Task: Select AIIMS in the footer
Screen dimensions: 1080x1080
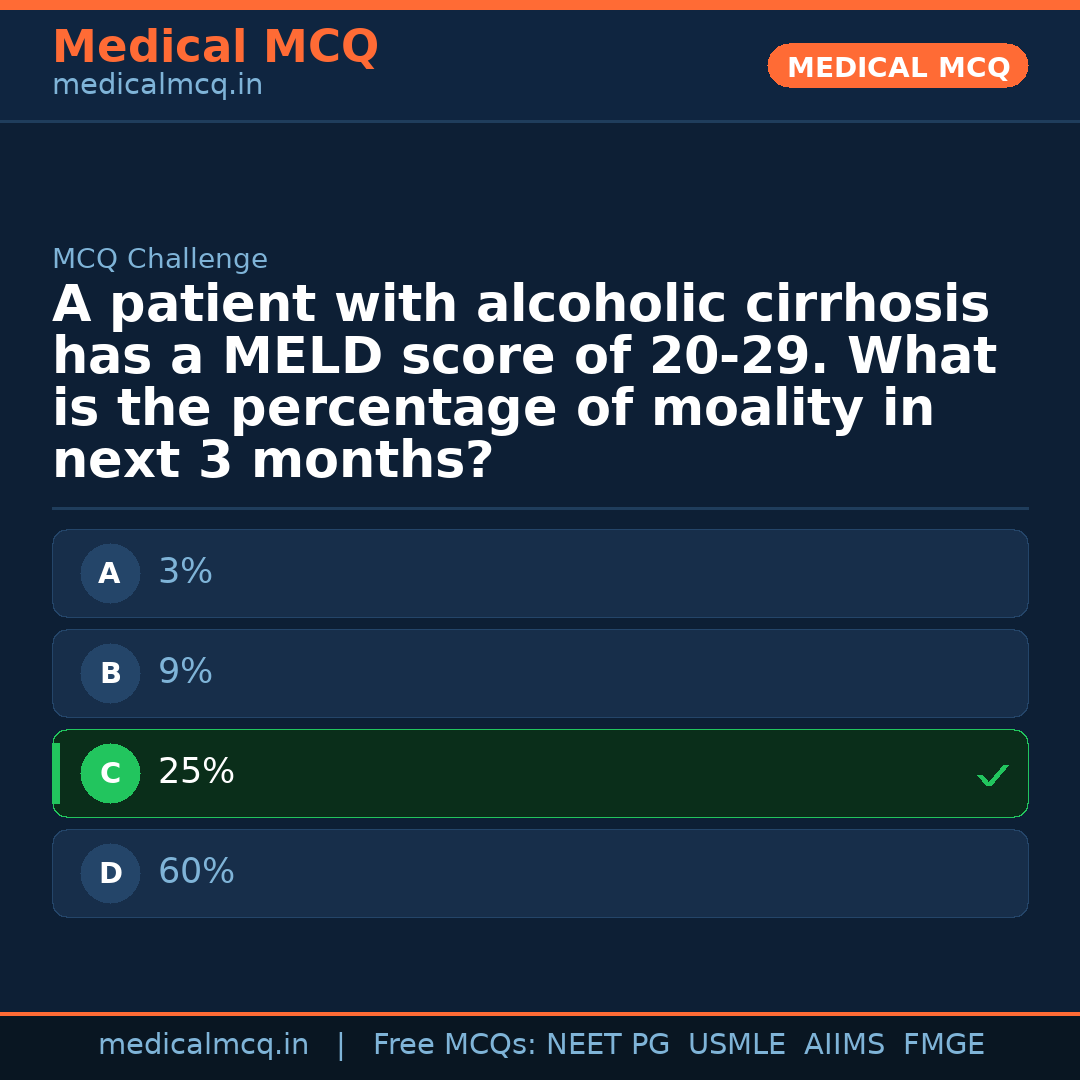Action: tap(844, 1045)
